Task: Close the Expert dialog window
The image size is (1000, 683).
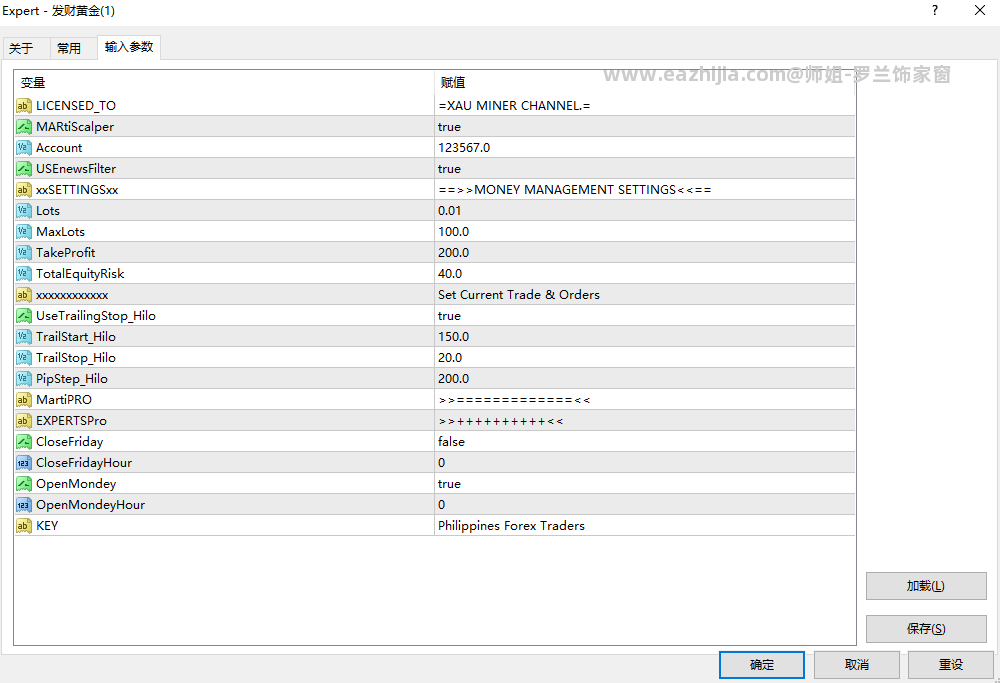Action: click(980, 10)
